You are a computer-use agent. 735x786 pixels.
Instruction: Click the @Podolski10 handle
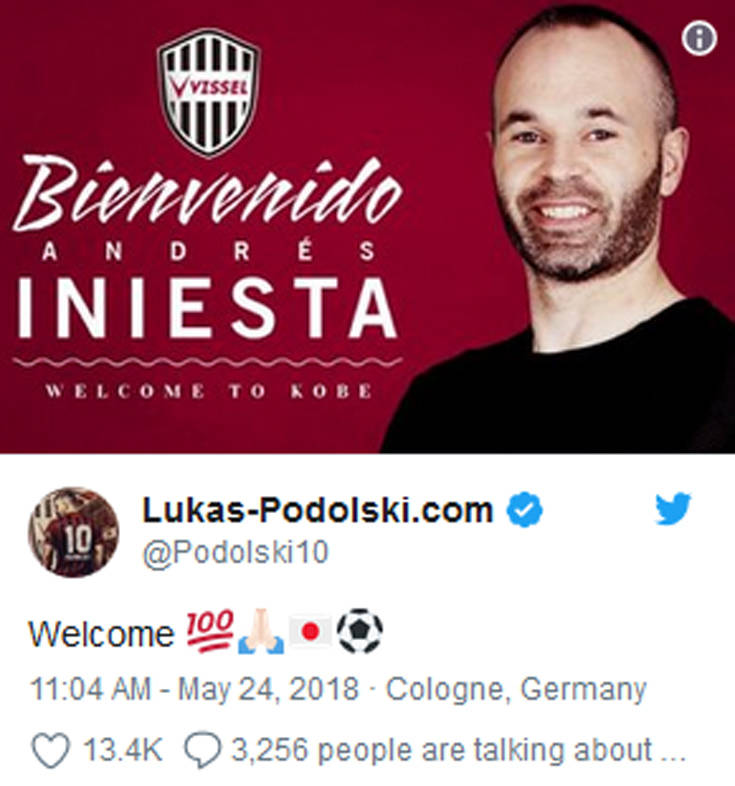236,553
